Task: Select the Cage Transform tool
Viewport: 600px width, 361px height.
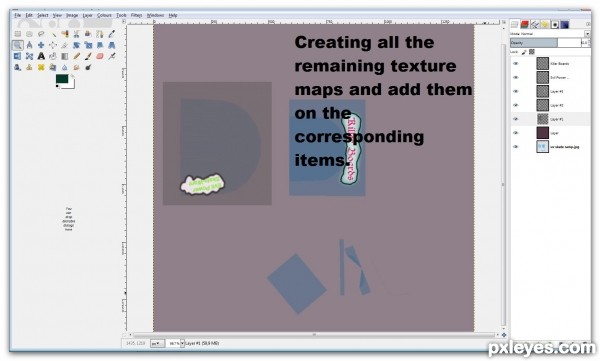Action: point(29,56)
